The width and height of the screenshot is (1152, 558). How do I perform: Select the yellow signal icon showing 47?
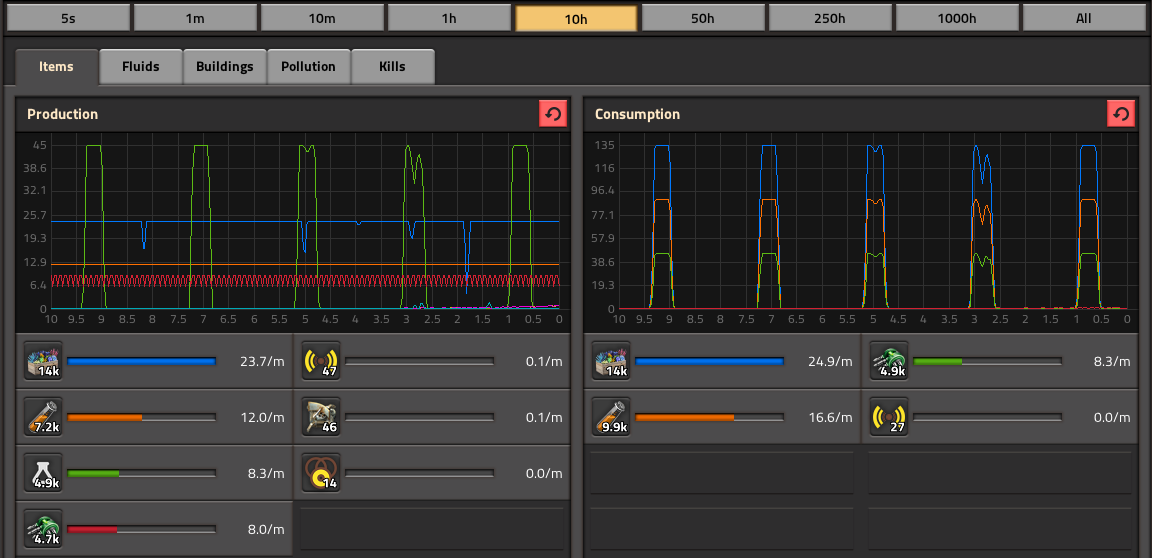(x=321, y=361)
